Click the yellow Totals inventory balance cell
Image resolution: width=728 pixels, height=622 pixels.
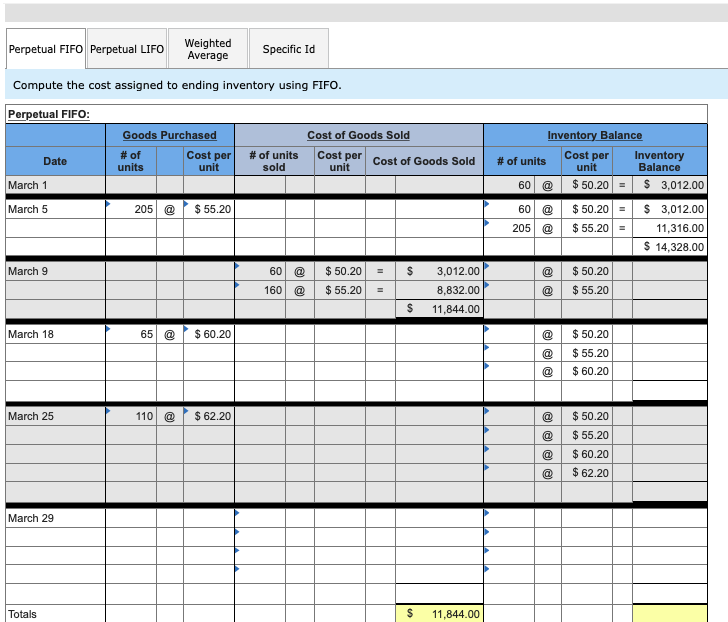(670, 614)
